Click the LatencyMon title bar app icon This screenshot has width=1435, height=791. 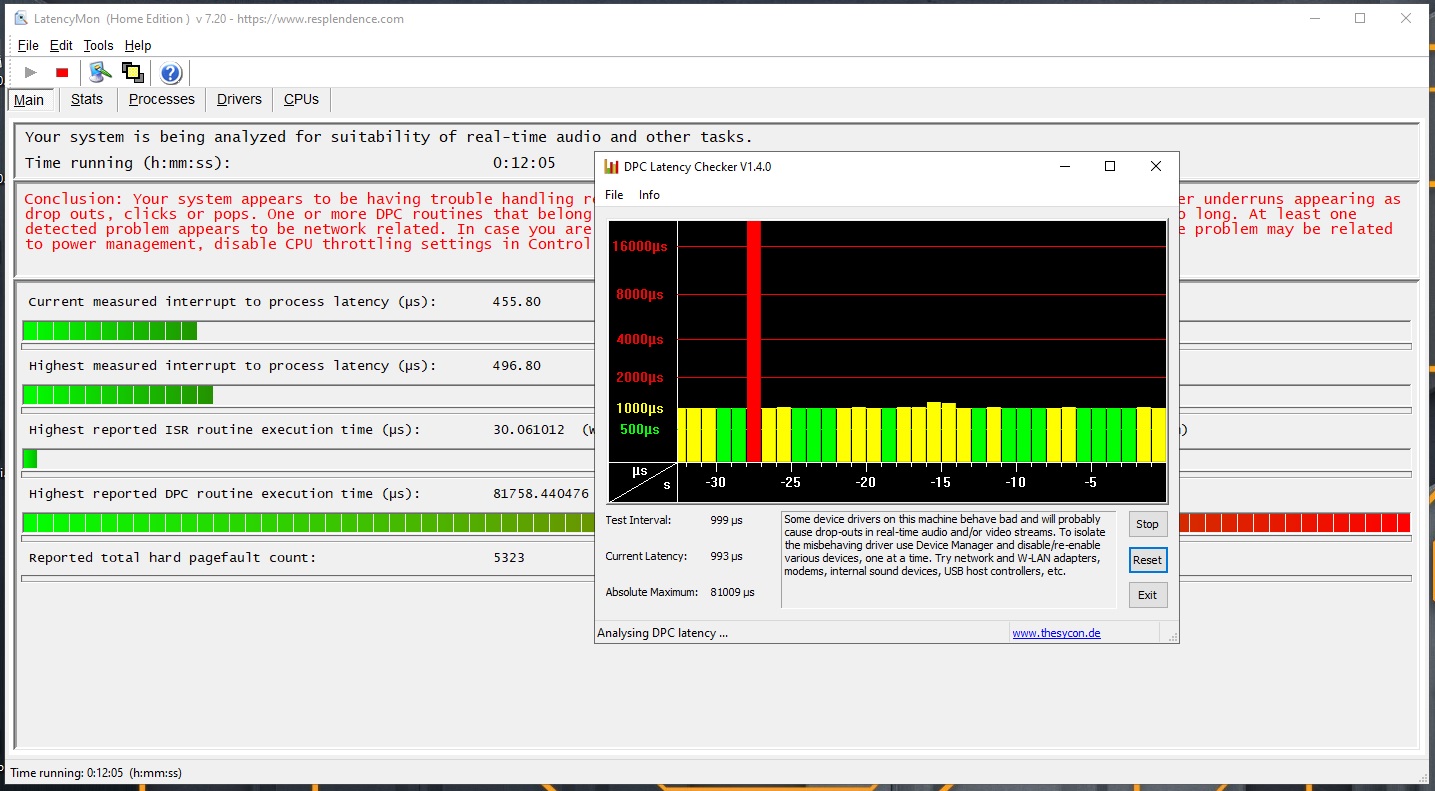pos(20,18)
